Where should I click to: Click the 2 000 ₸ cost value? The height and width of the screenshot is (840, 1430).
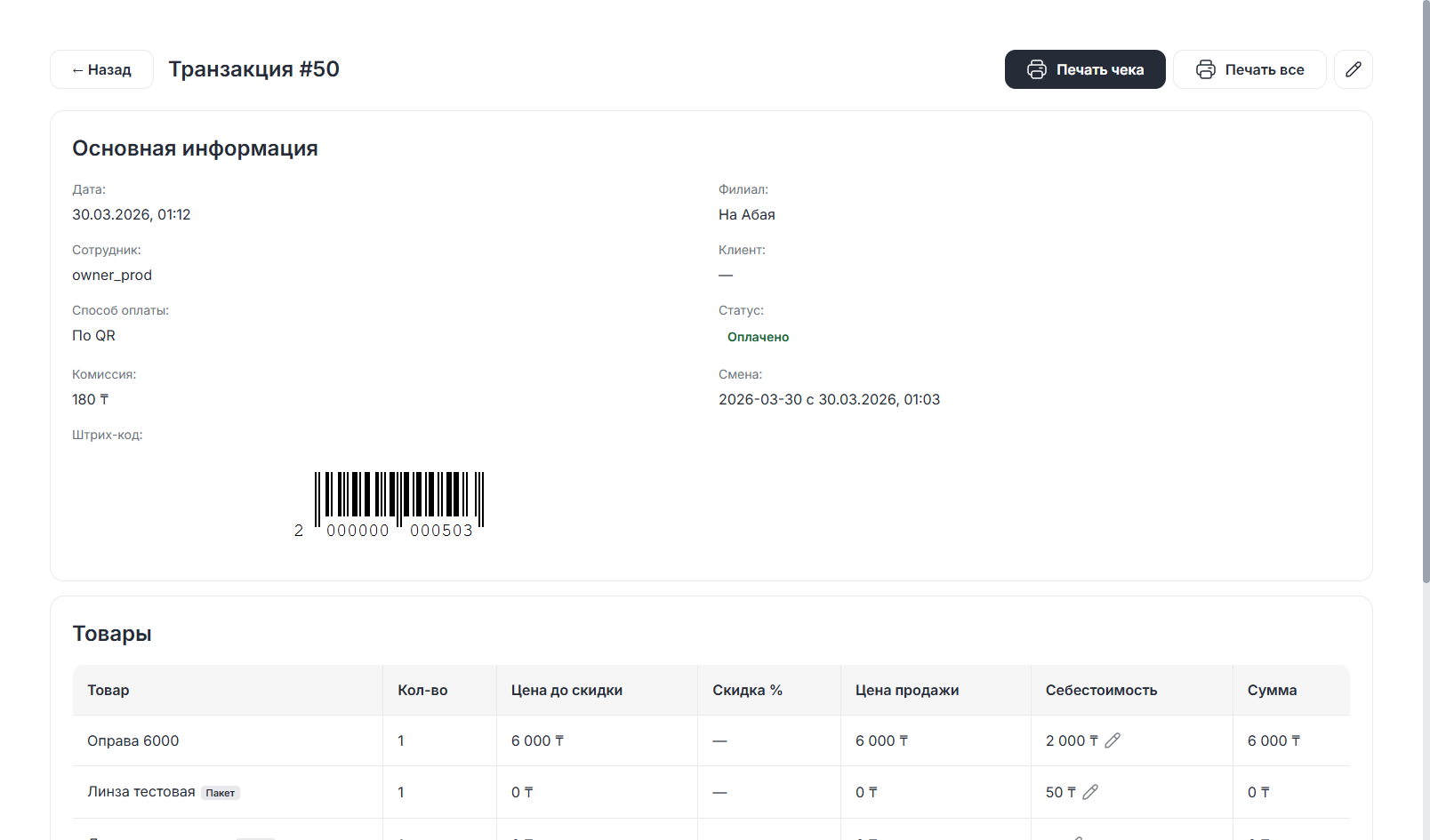pos(1072,740)
